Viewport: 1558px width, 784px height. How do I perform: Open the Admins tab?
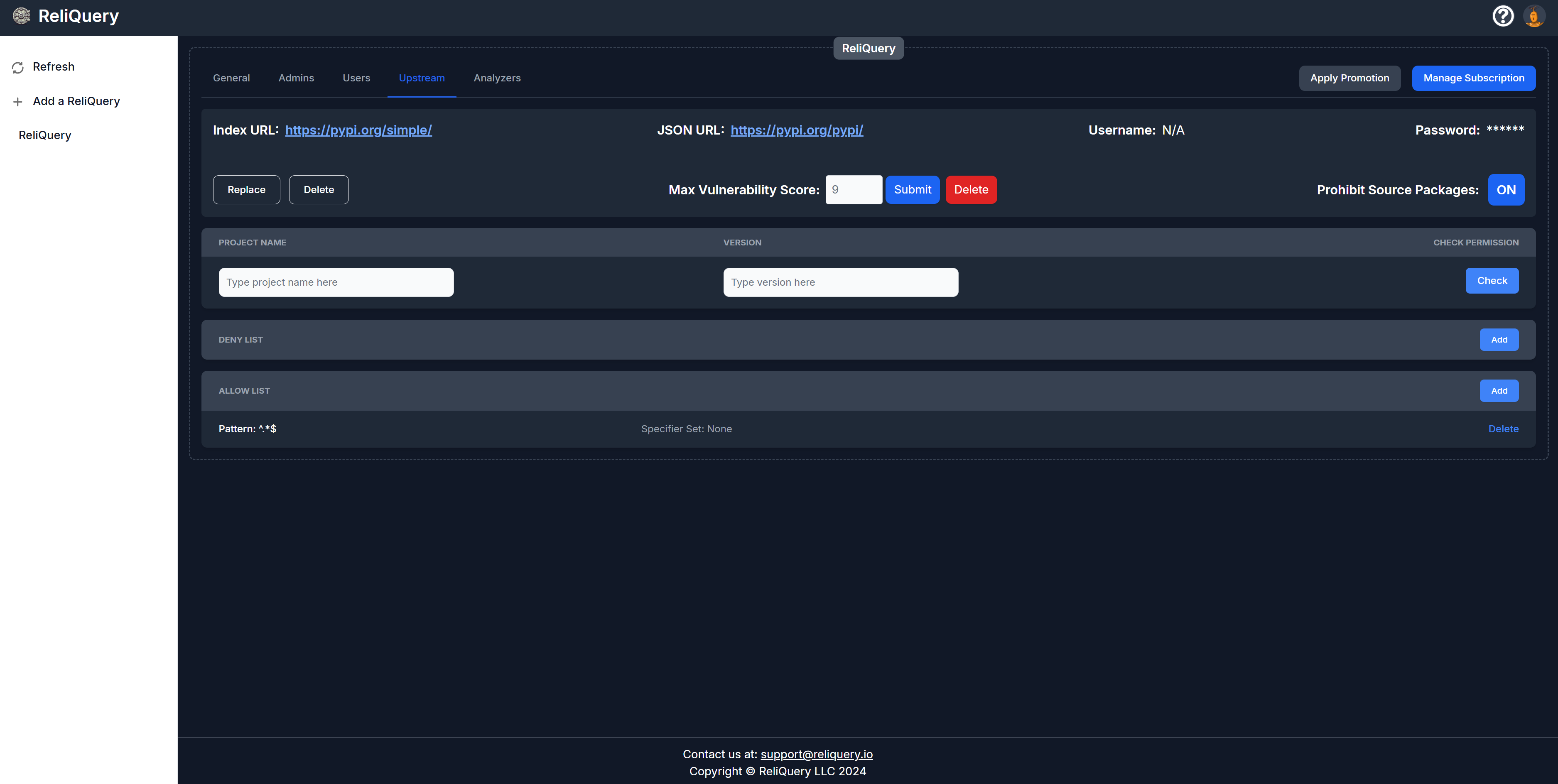296,78
